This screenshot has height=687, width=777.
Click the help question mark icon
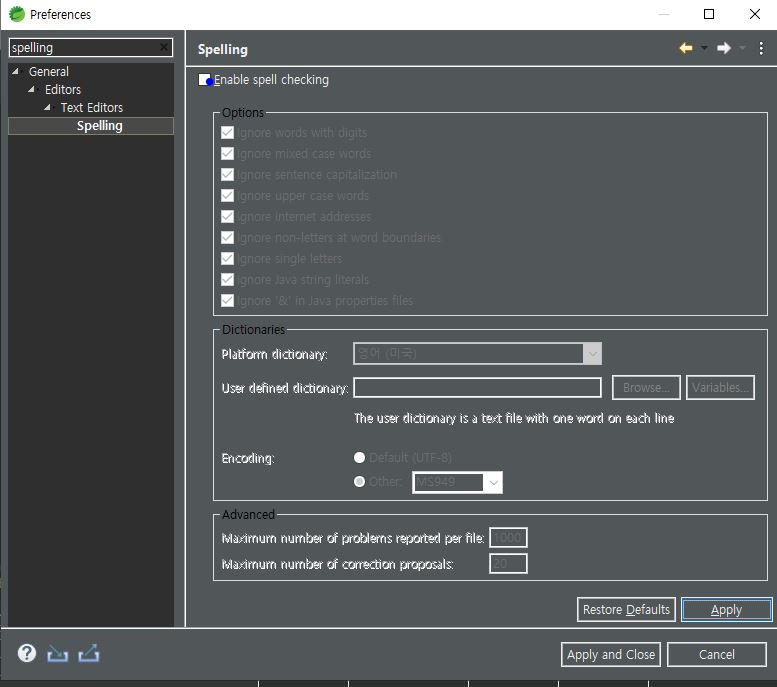(x=27, y=653)
